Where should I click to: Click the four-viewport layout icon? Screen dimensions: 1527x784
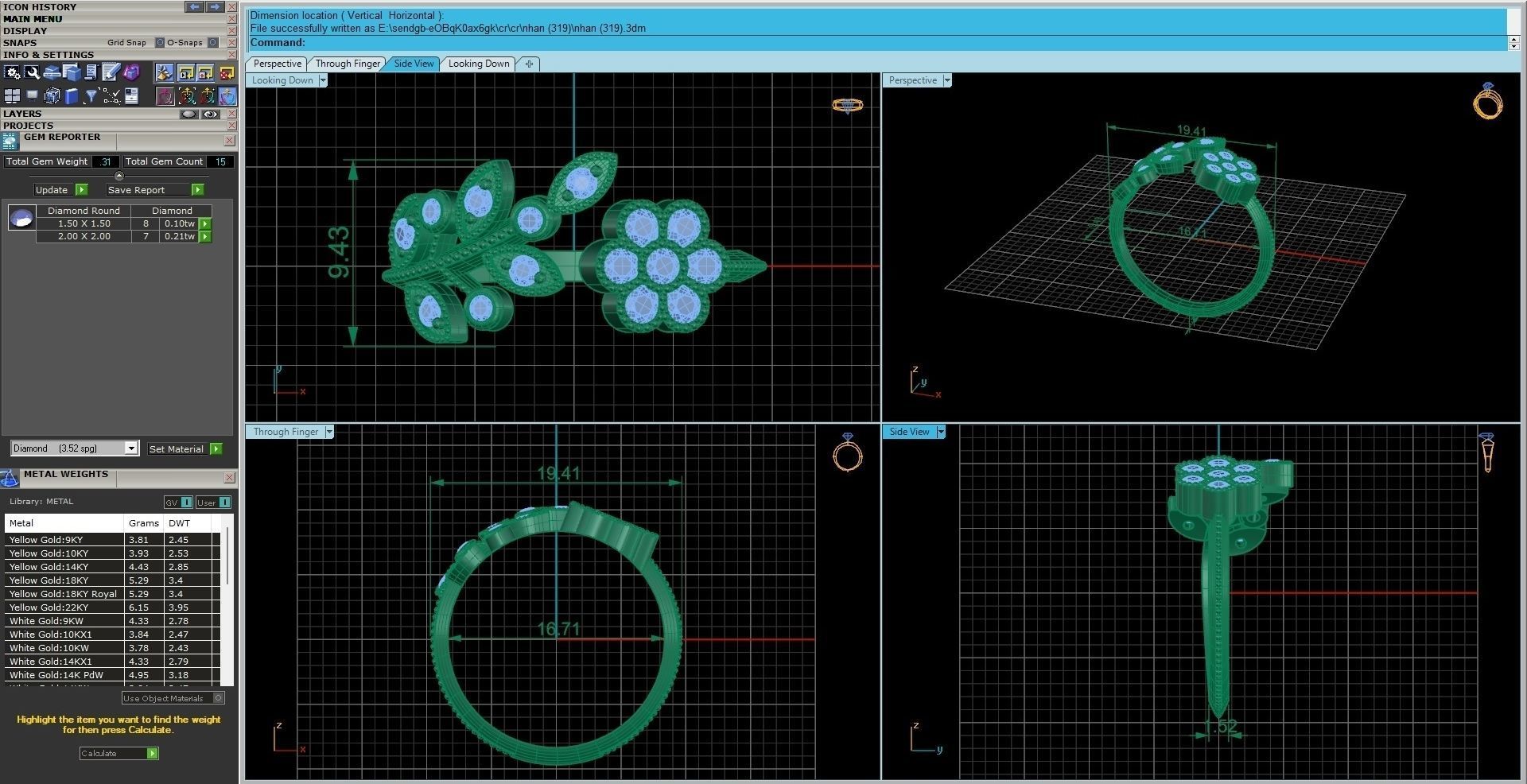13,96
